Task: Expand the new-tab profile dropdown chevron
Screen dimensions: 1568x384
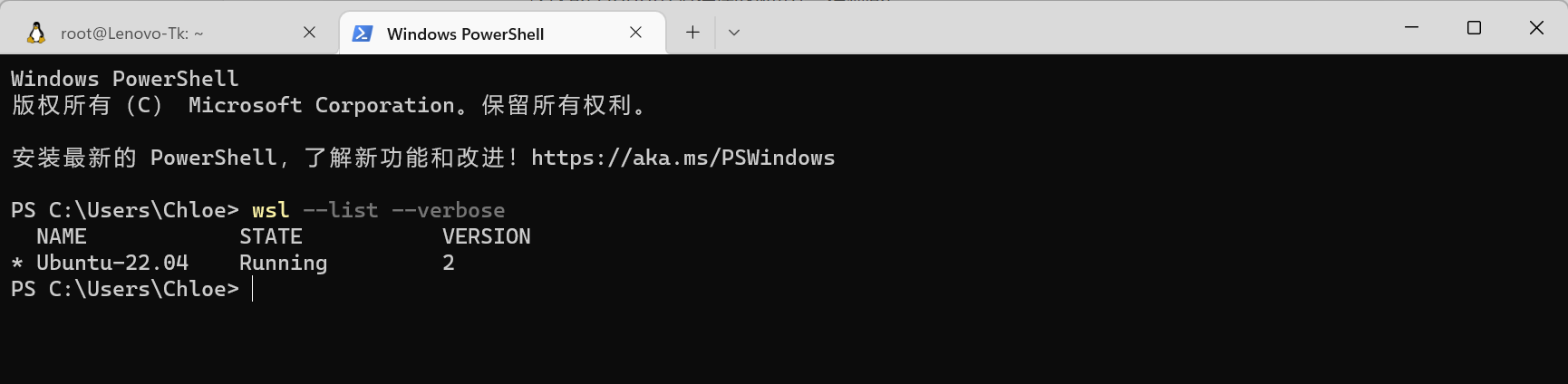Action: (734, 33)
